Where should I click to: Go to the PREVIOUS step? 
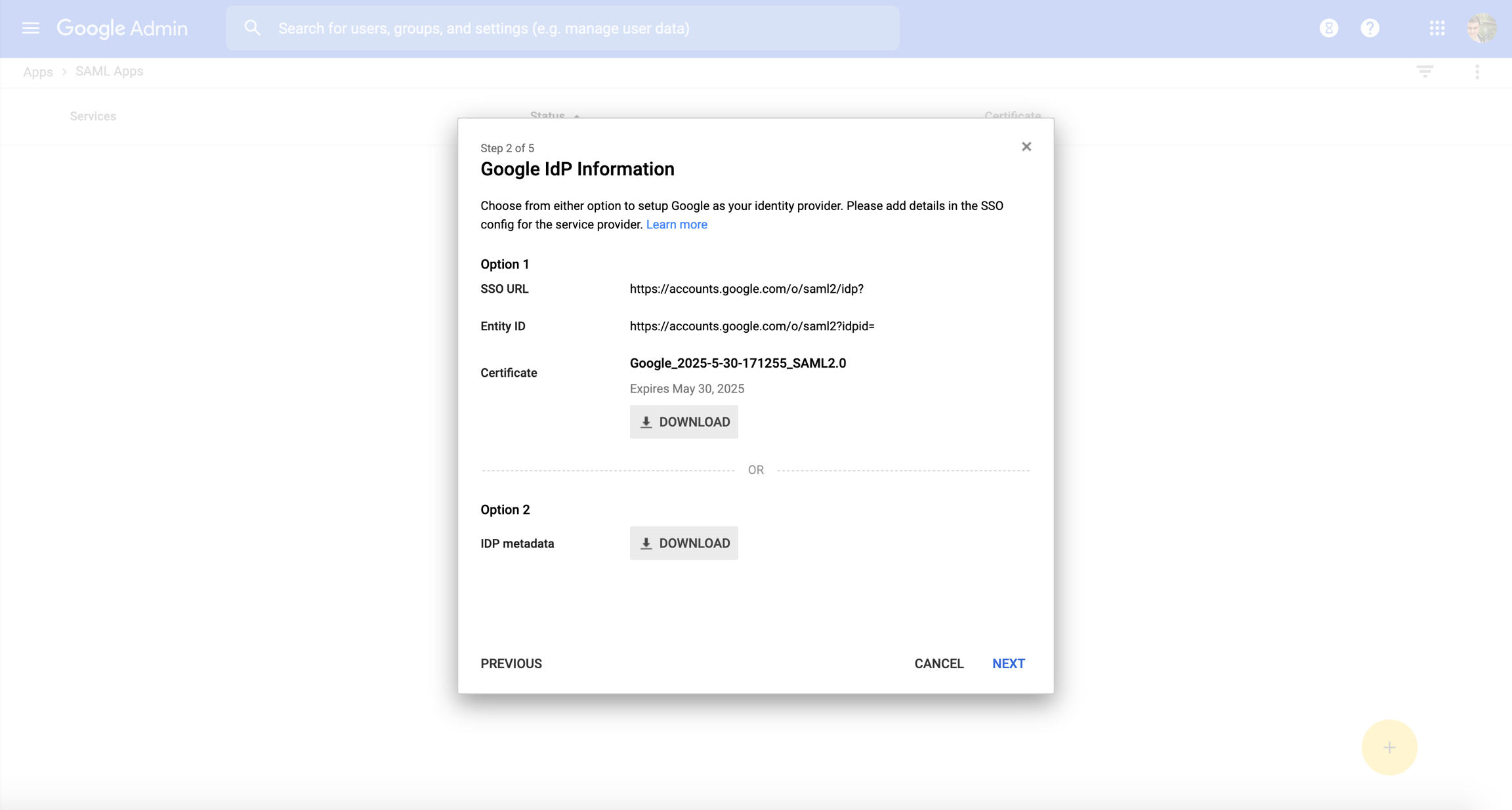tap(511, 664)
